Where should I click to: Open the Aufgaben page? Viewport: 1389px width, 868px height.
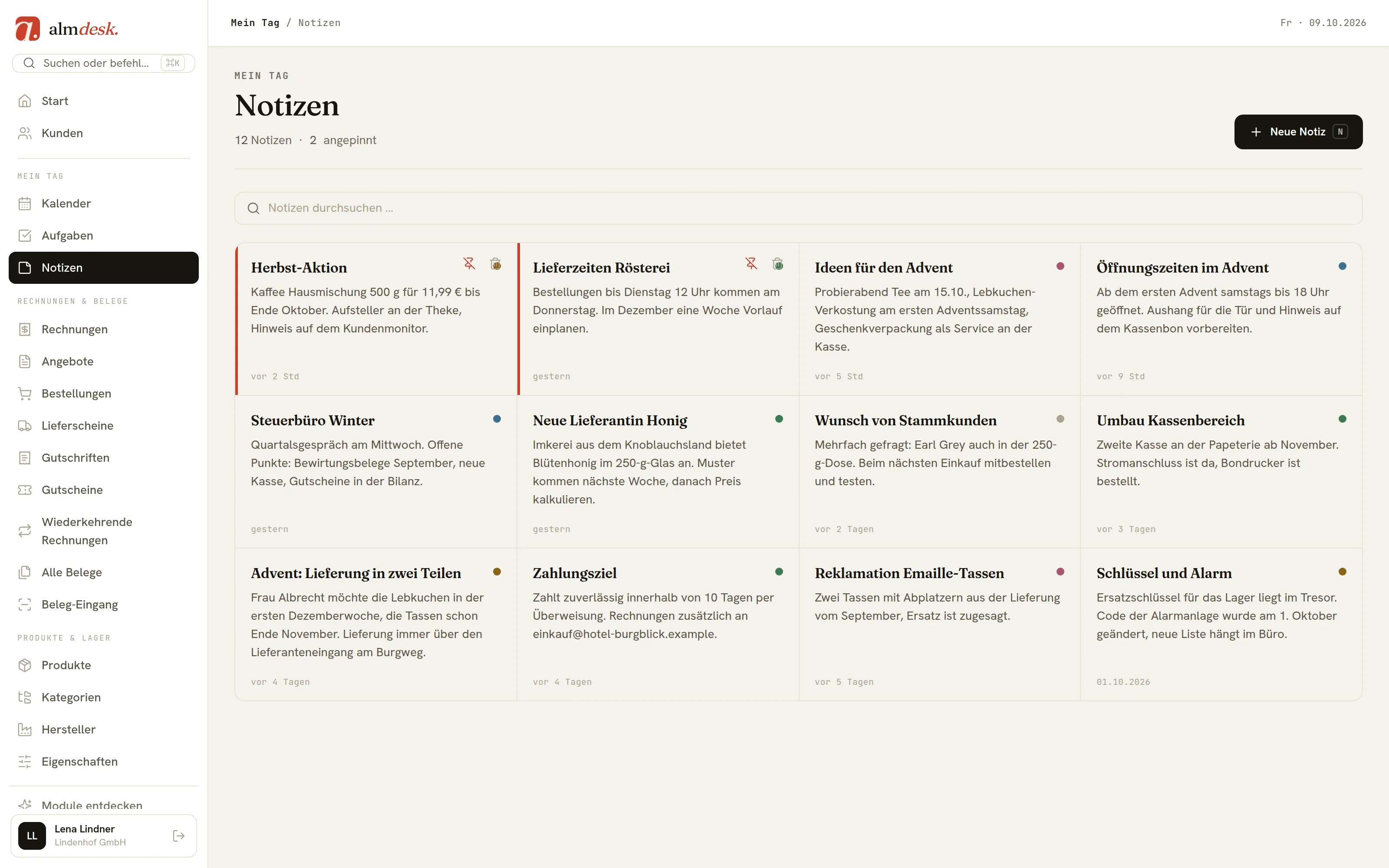[x=103, y=235]
